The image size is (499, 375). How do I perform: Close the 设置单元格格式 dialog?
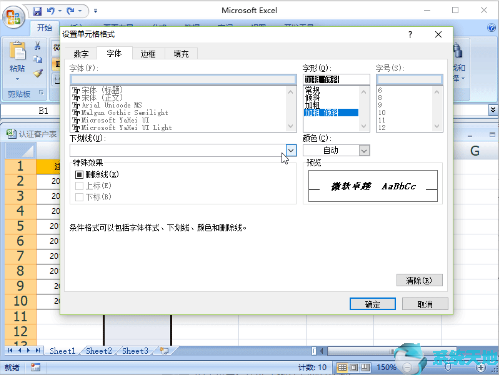click(x=438, y=34)
